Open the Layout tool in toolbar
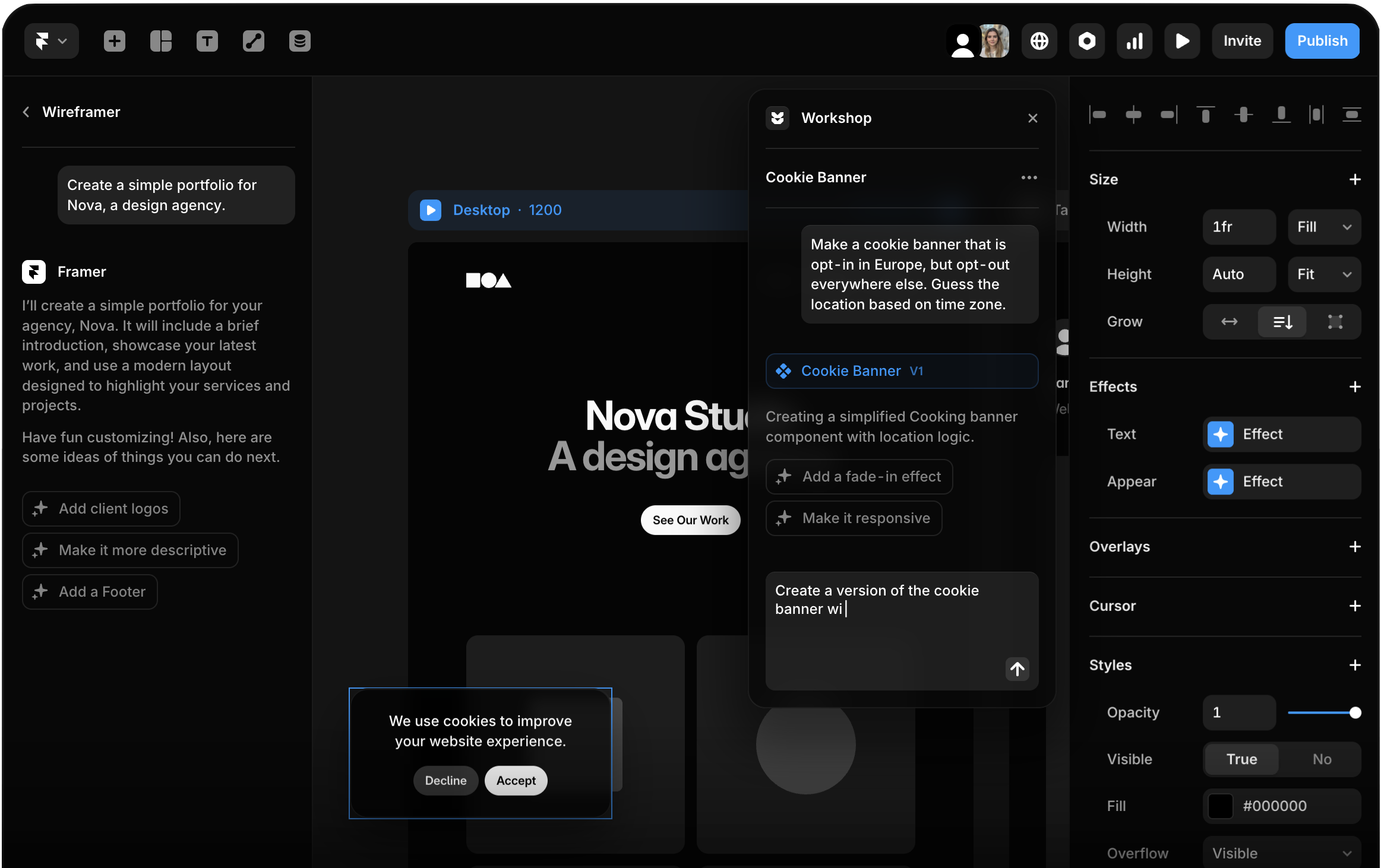This screenshot has height=868, width=1381. (x=160, y=41)
